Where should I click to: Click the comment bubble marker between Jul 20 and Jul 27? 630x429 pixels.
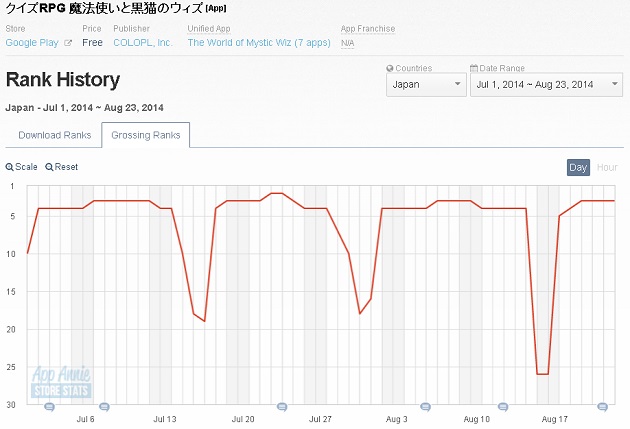282,407
